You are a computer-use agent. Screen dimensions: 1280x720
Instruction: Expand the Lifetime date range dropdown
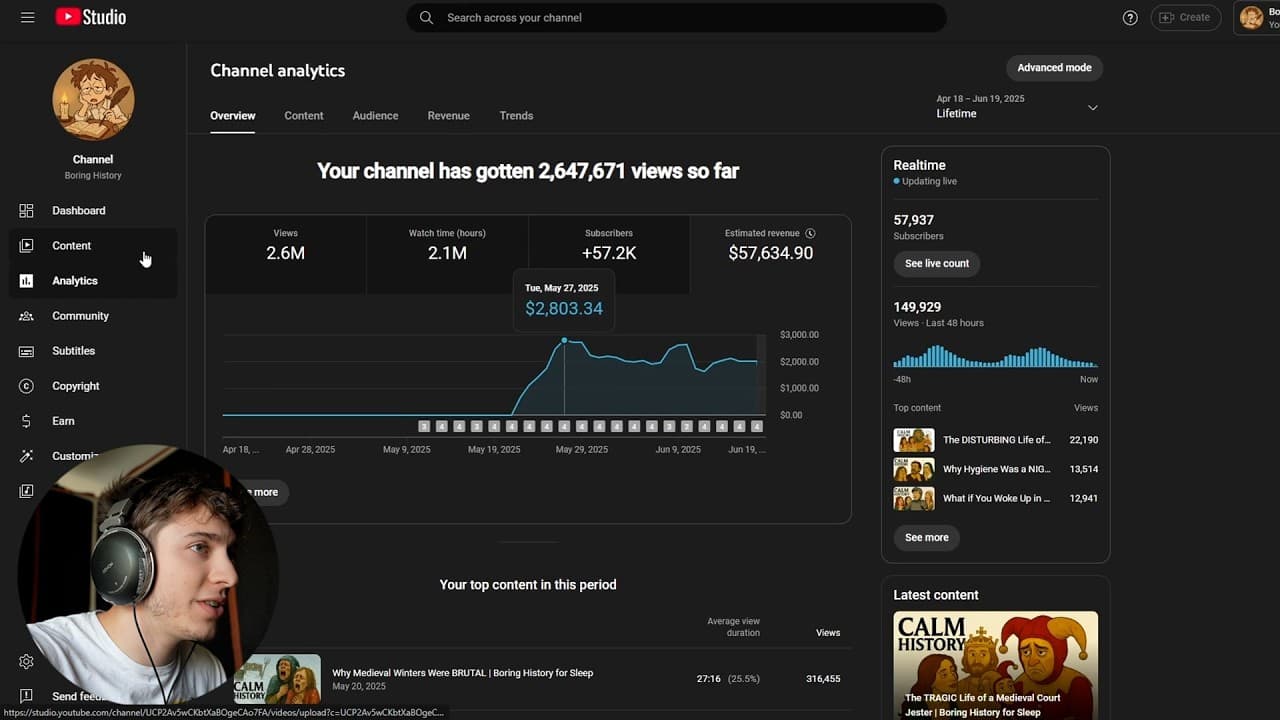[x=1018, y=107]
